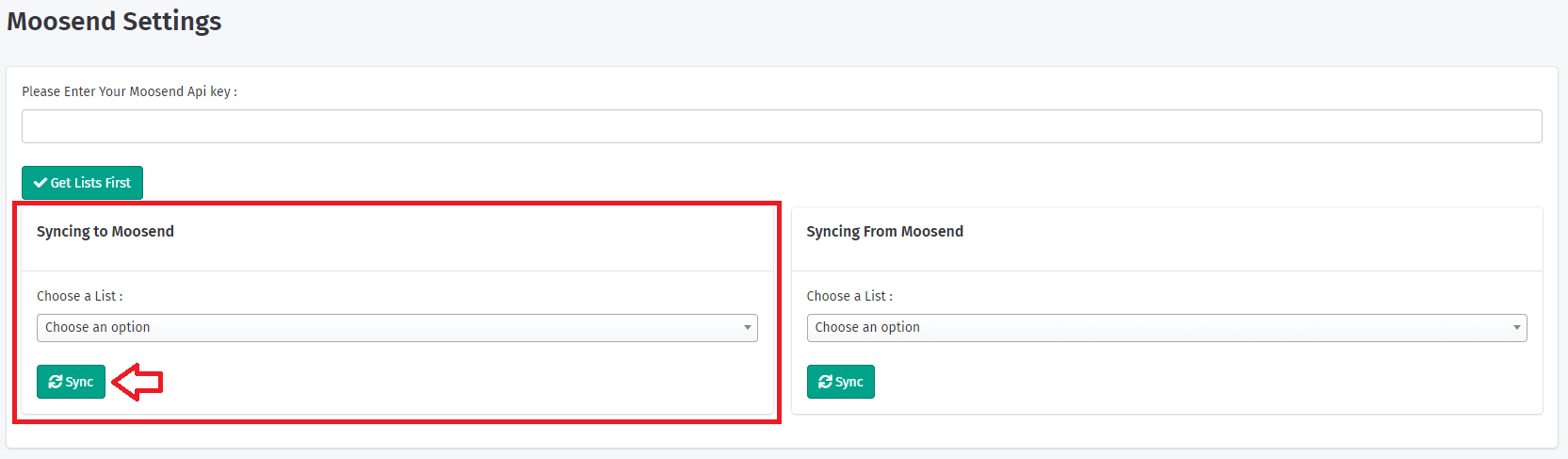Click empty area below Sync in Syncing From Moosend
This screenshot has height=459, width=1568.
(x=1166, y=405)
